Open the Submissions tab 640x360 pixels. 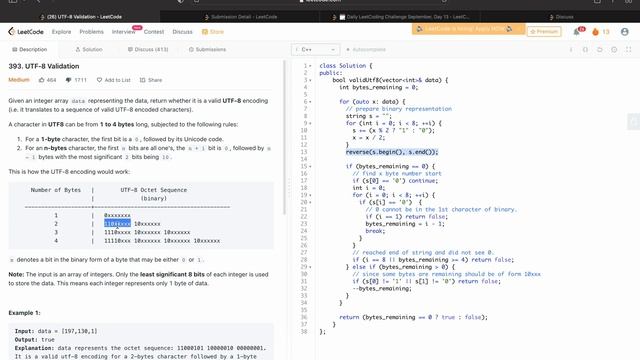pyautogui.click(x=207, y=49)
